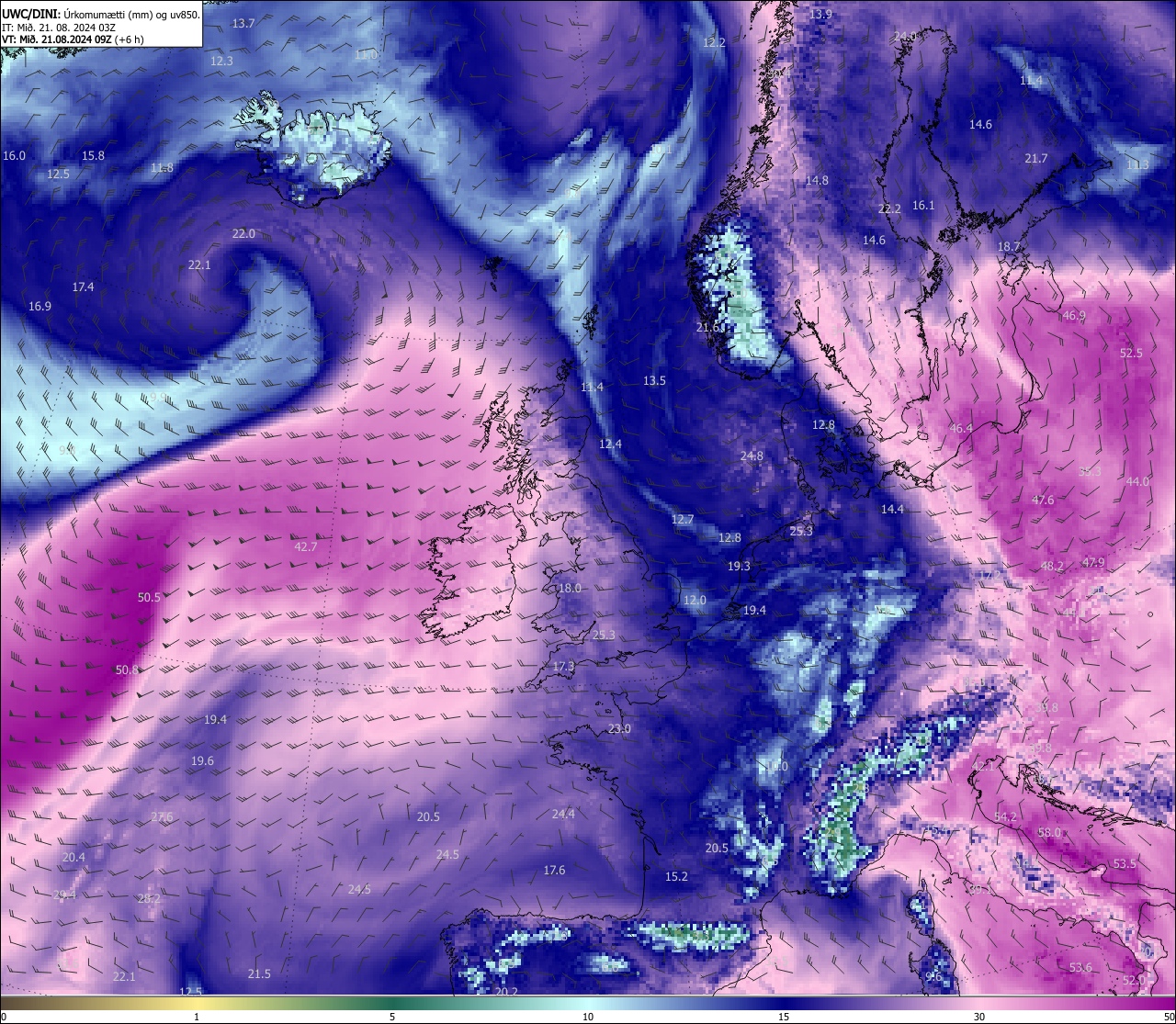Click the 44.0 value on the right side

pos(1137,481)
